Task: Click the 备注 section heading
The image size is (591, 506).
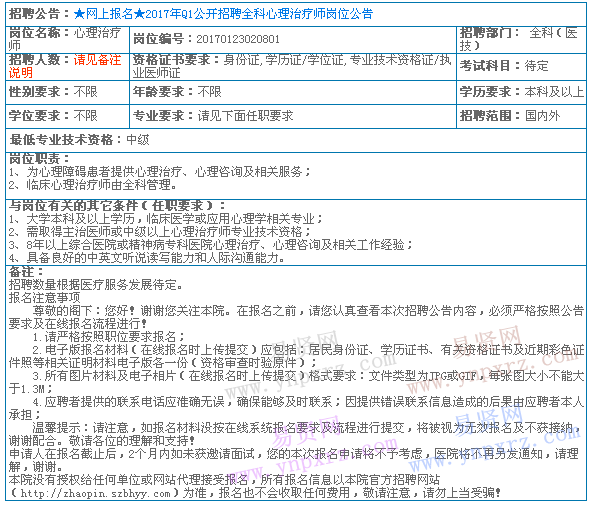Action: [x=26, y=272]
